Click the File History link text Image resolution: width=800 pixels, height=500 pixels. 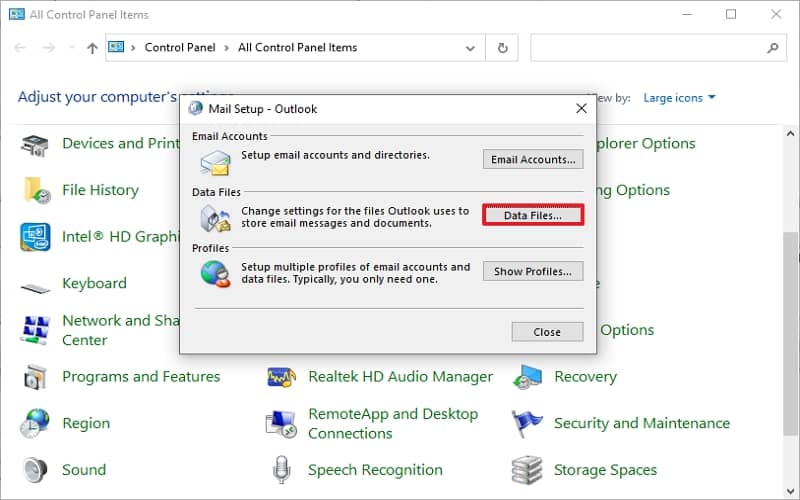tap(101, 190)
